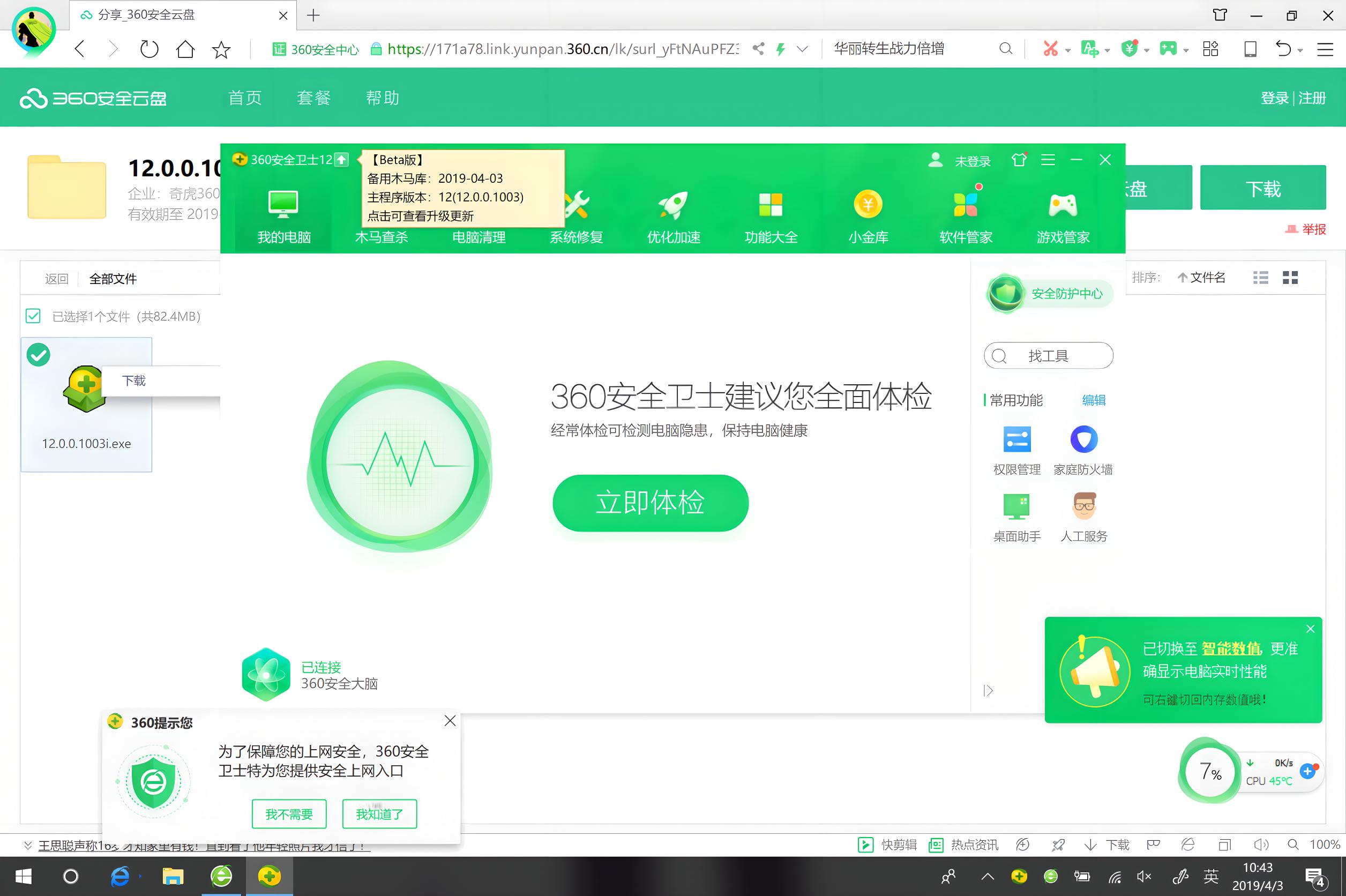Screen dimensions: 1346x896
Task: Click blue plus icon on floating monitor
Action: pyautogui.click(x=1307, y=772)
